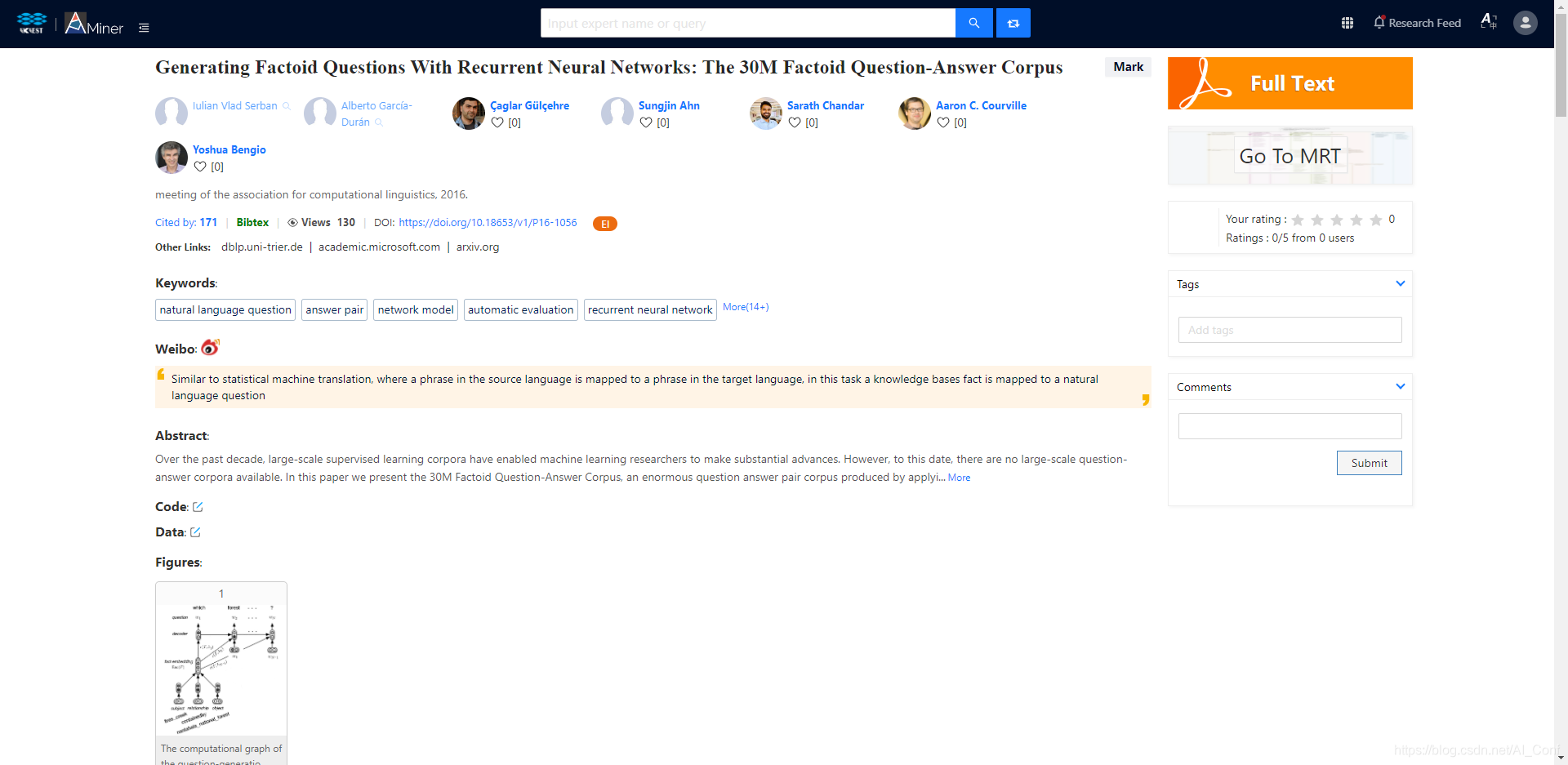This screenshot has height=765, width=1568.
Task: Click the Mark button
Action: click(x=1128, y=67)
